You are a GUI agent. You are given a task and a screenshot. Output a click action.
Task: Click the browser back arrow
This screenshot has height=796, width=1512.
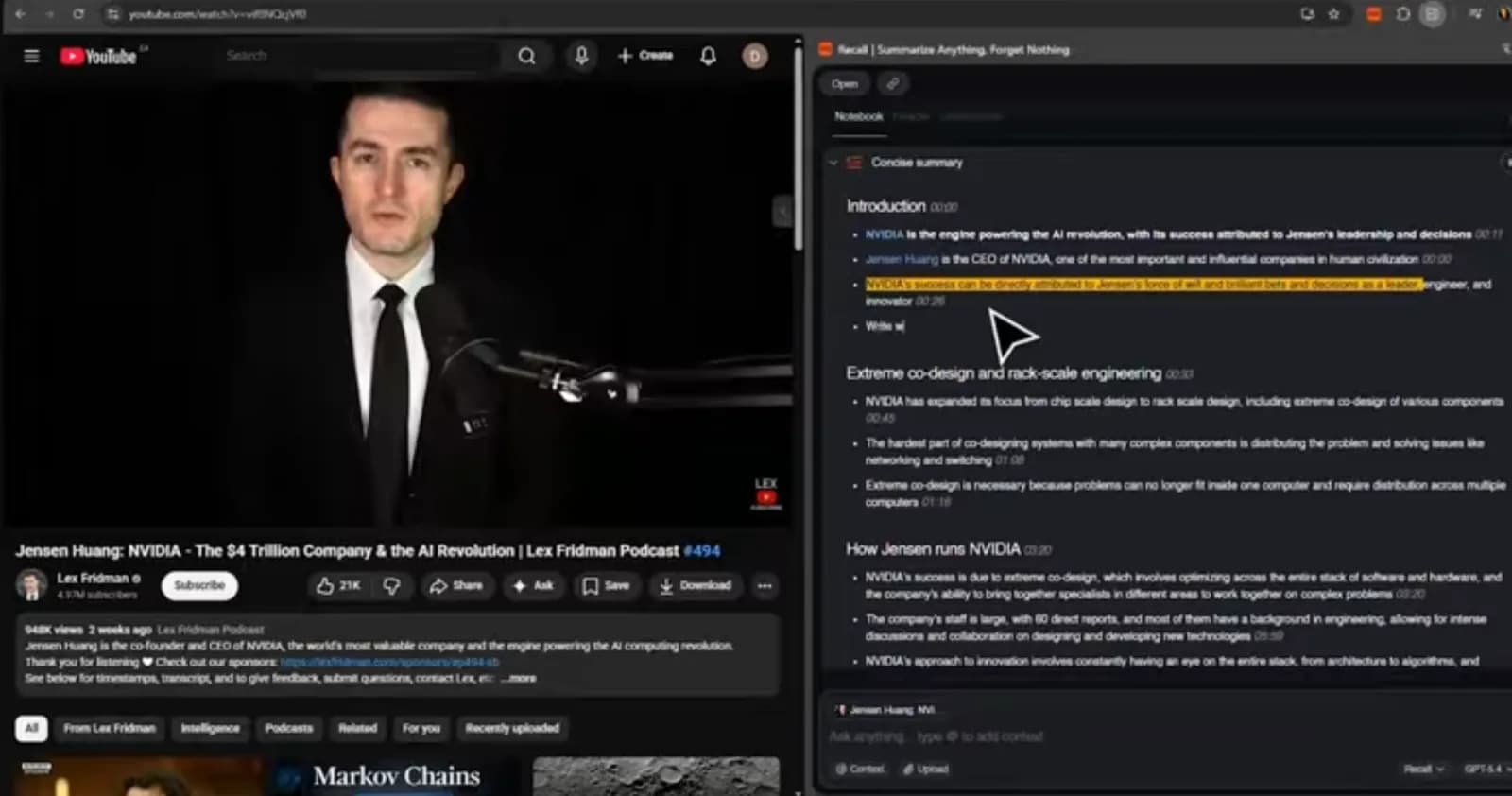[x=20, y=14]
